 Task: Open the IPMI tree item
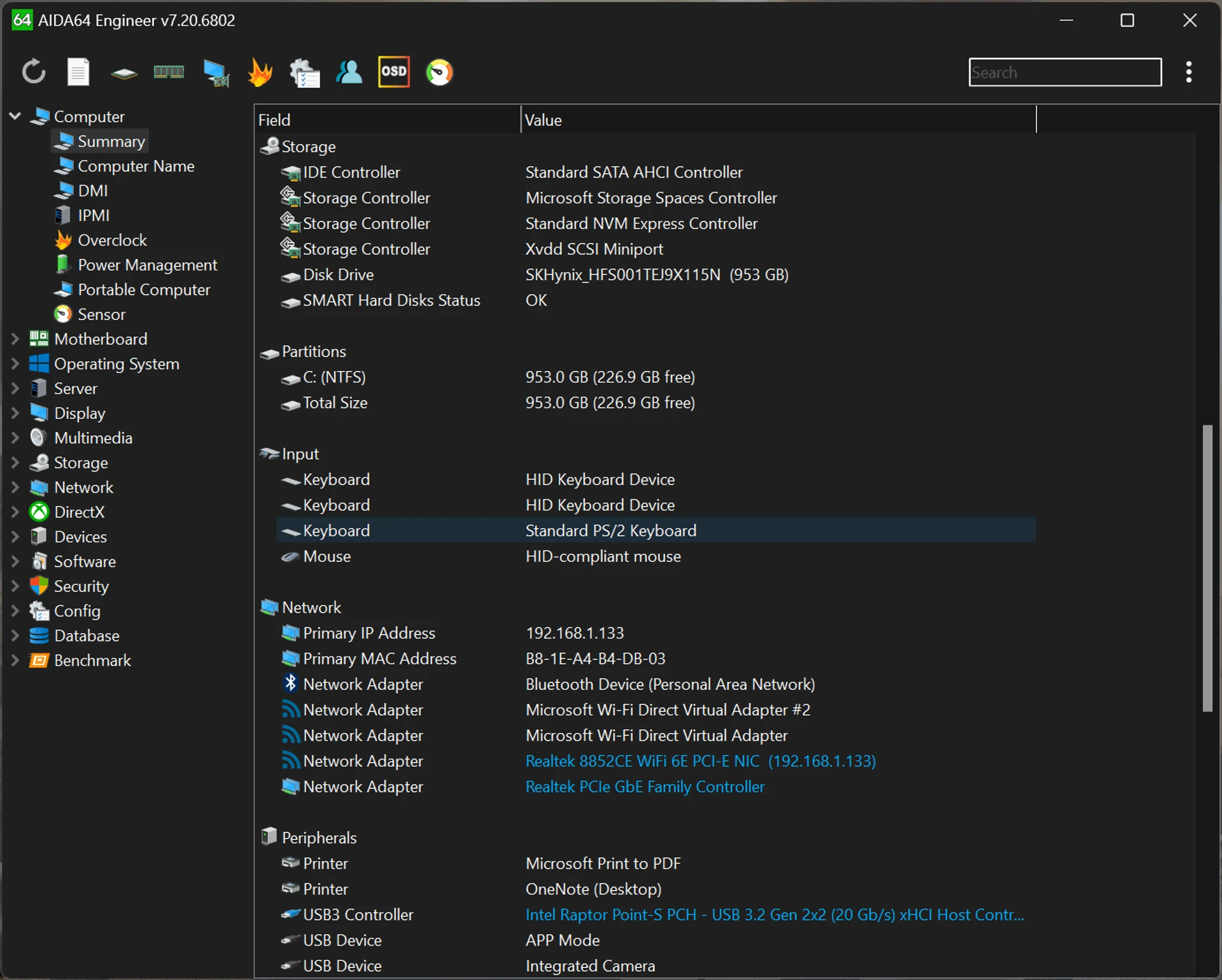[x=82, y=216]
